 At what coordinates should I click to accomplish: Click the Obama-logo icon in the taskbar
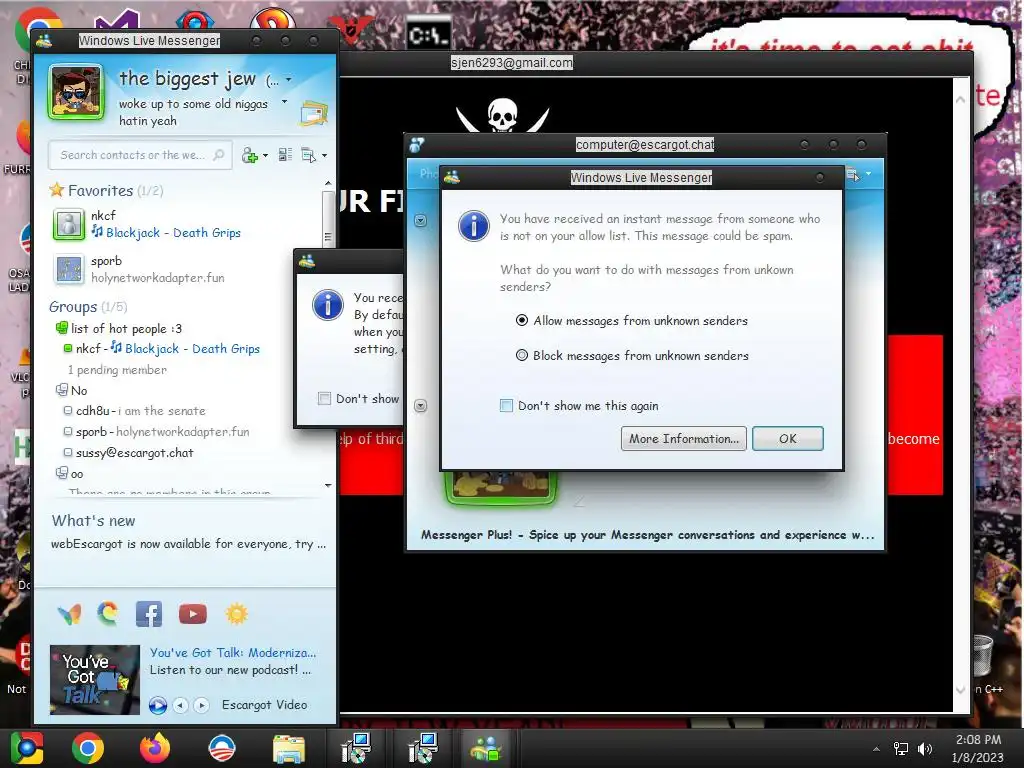[221, 748]
